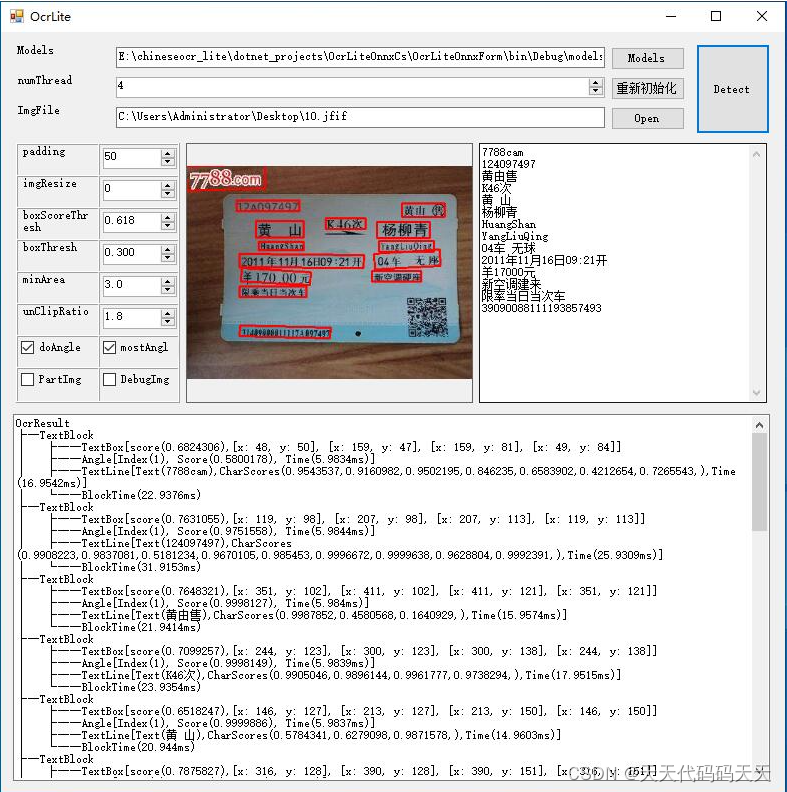Click scroll-up arrow of recognized text box

point(756,155)
